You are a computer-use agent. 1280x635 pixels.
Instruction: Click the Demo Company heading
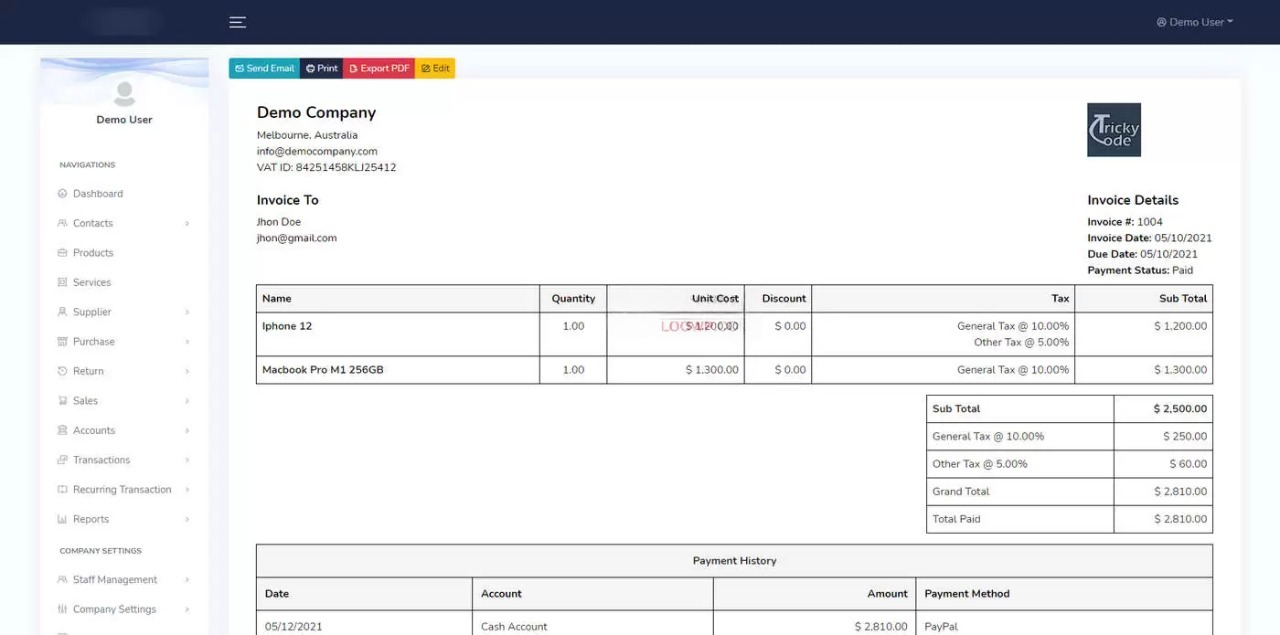point(316,113)
